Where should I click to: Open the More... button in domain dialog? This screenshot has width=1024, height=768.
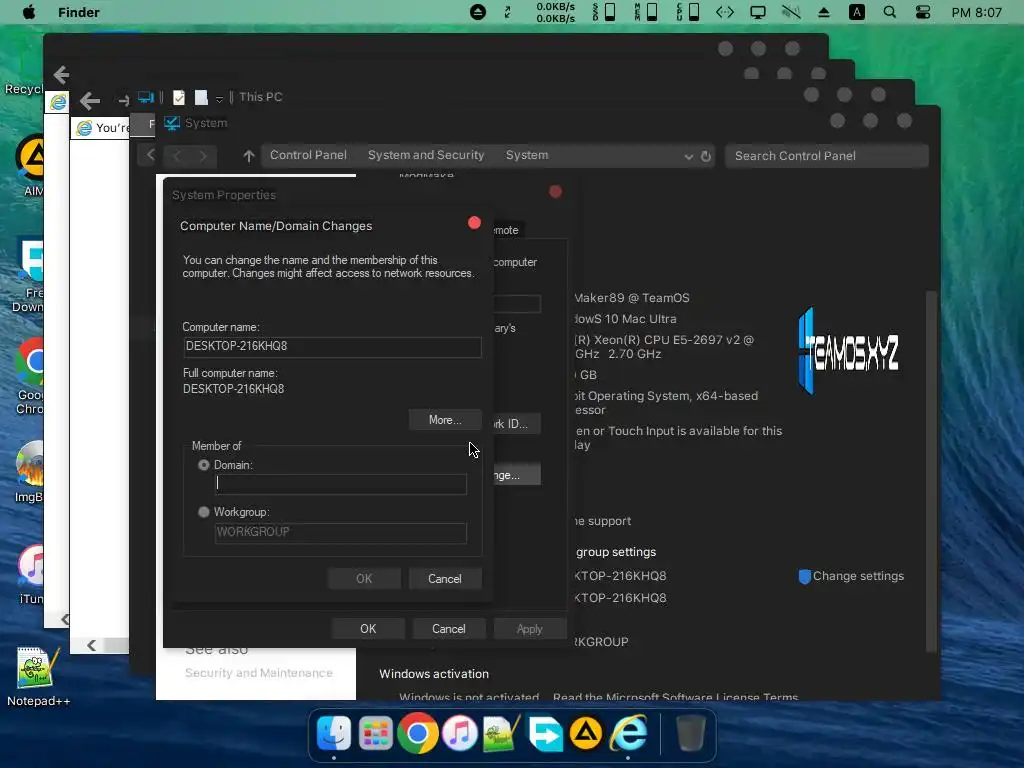click(x=445, y=420)
